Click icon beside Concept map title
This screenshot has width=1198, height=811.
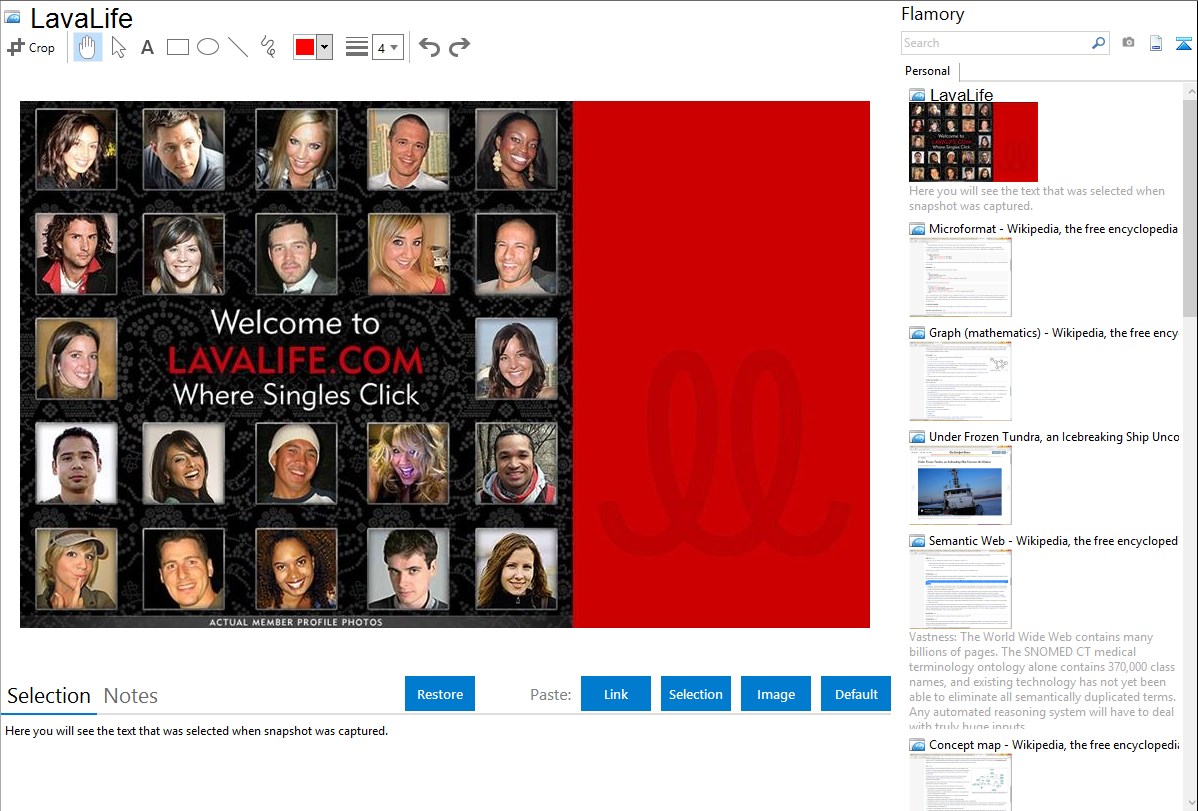(917, 744)
